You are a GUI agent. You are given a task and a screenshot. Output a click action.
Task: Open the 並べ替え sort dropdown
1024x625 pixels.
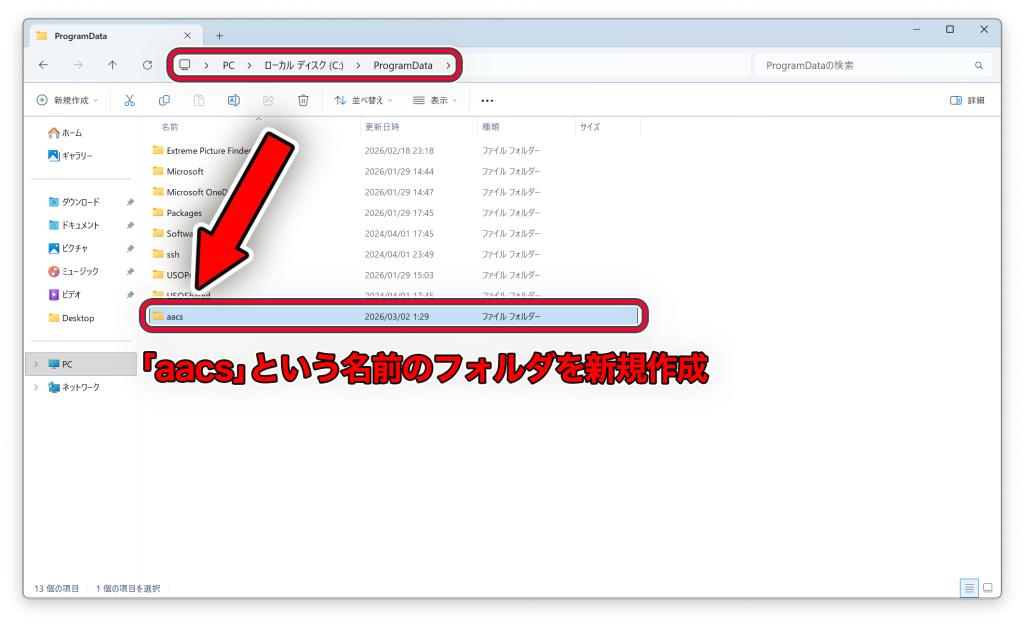[363, 100]
